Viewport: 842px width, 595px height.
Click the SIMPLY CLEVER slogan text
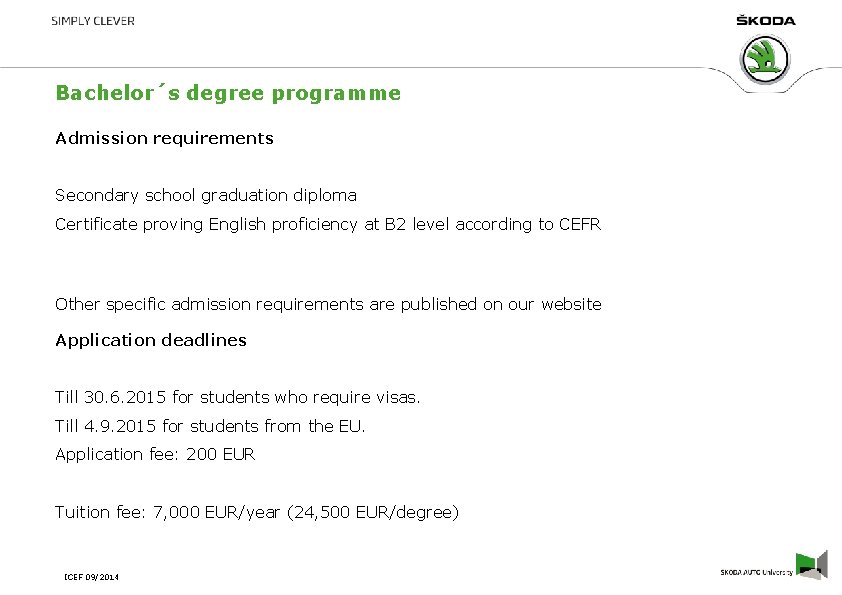(x=93, y=21)
